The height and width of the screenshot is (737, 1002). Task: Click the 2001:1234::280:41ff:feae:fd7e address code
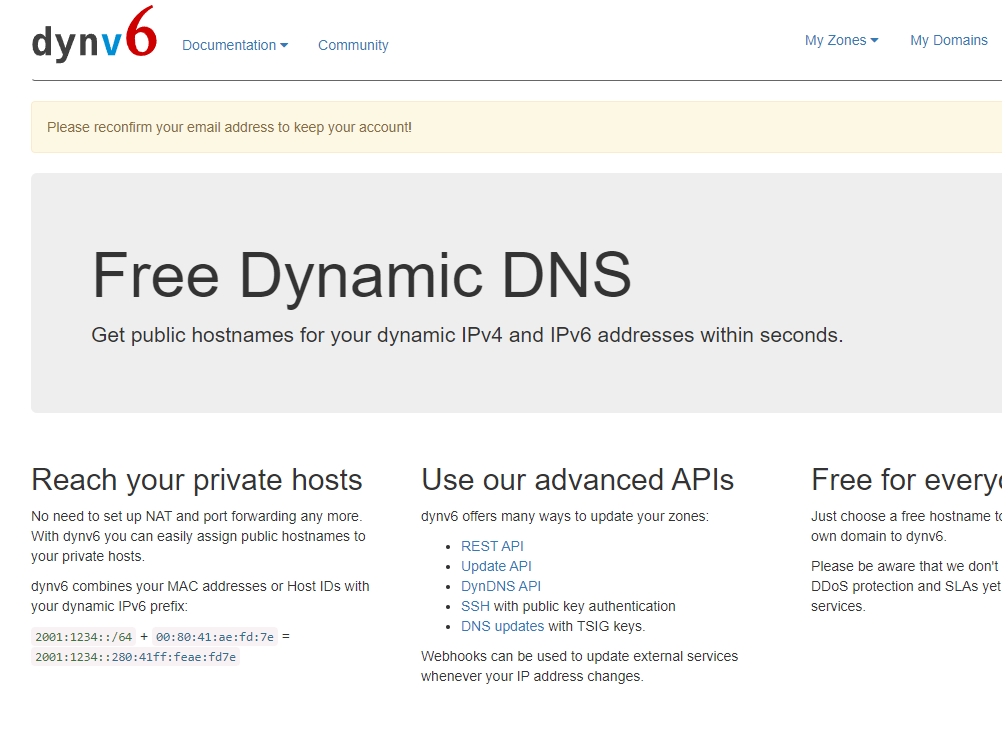(135, 657)
